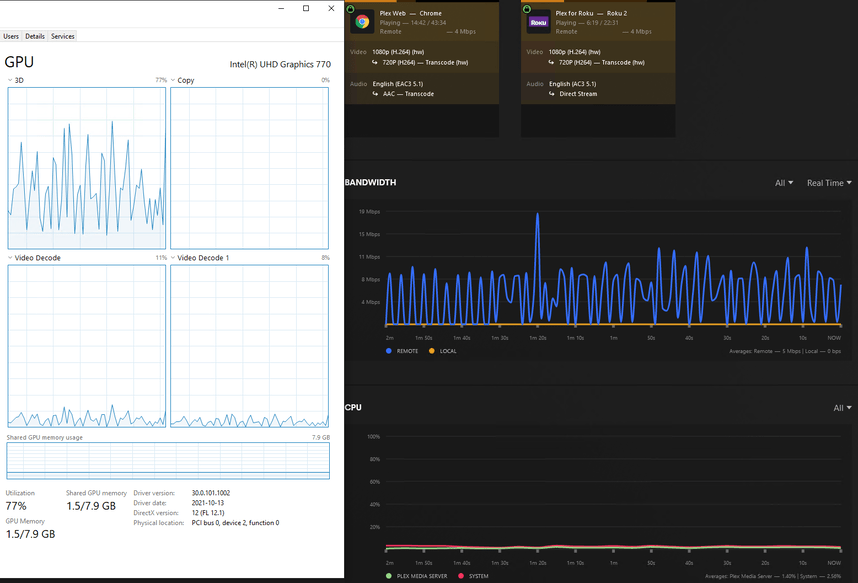The image size is (858, 583).
Task: Click the Playing — 6:19 / 22:31 status
Action: pos(587,23)
